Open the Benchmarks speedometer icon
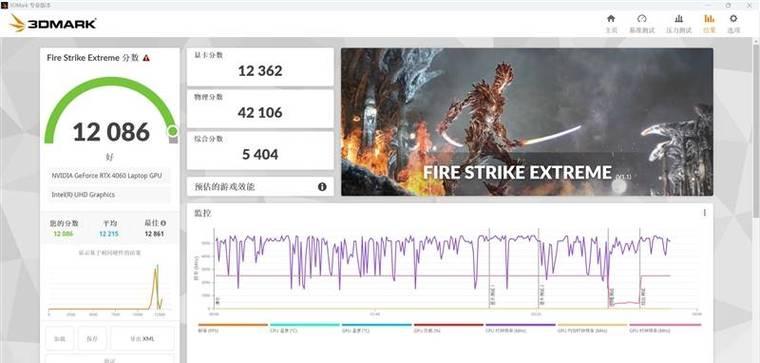Viewport: 760px width, 363px height. pyautogui.click(x=642, y=23)
